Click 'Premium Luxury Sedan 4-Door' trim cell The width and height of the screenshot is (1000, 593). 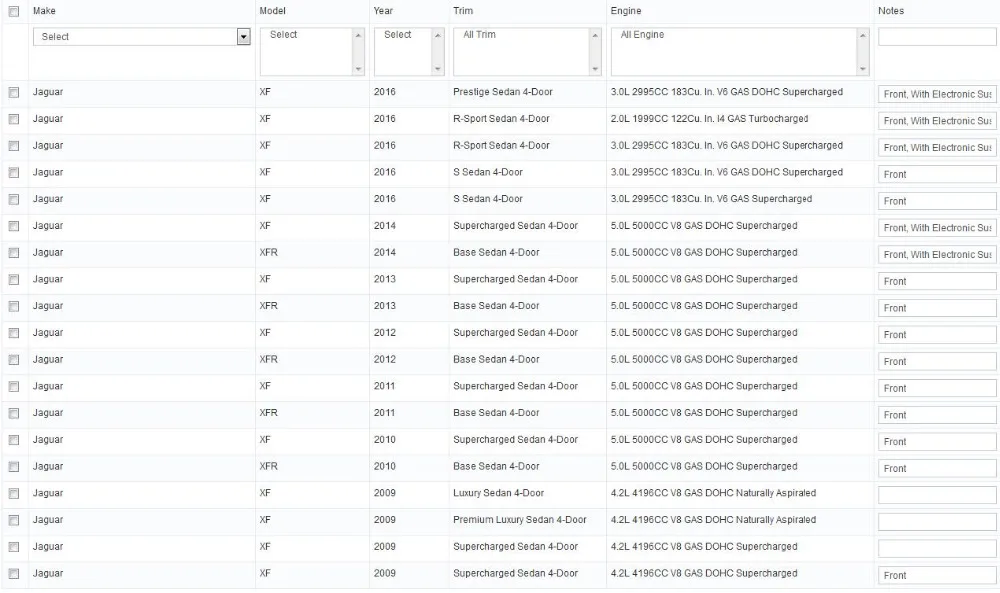click(x=520, y=520)
